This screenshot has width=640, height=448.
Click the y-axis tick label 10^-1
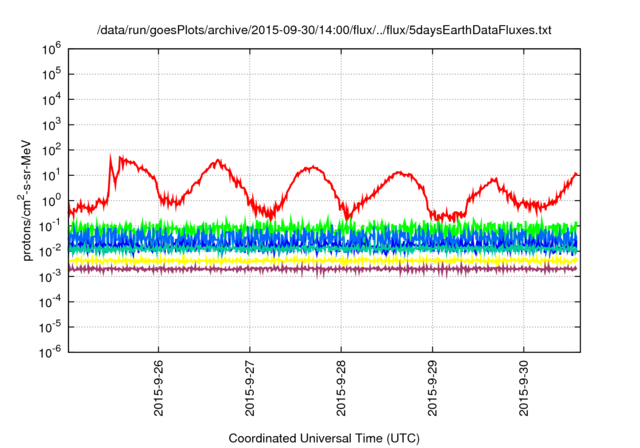click(50, 227)
